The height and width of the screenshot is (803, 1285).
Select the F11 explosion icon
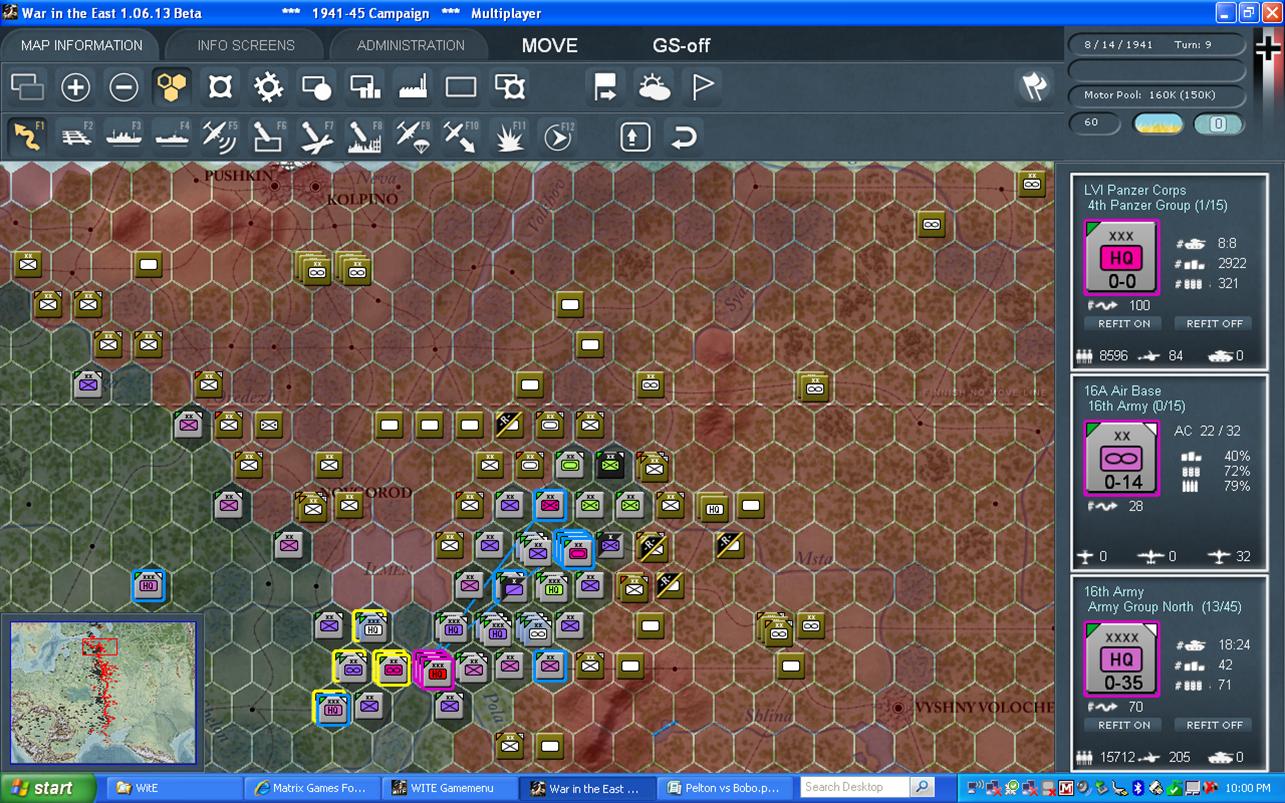(x=510, y=136)
